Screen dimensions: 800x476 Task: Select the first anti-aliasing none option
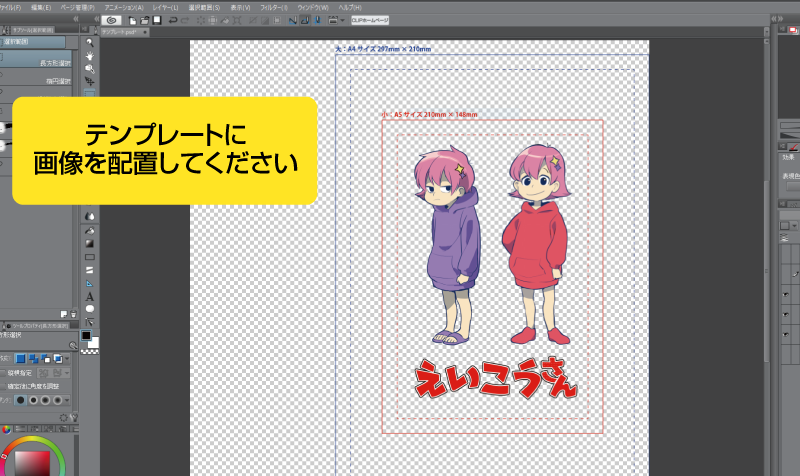tap(20, 400)
